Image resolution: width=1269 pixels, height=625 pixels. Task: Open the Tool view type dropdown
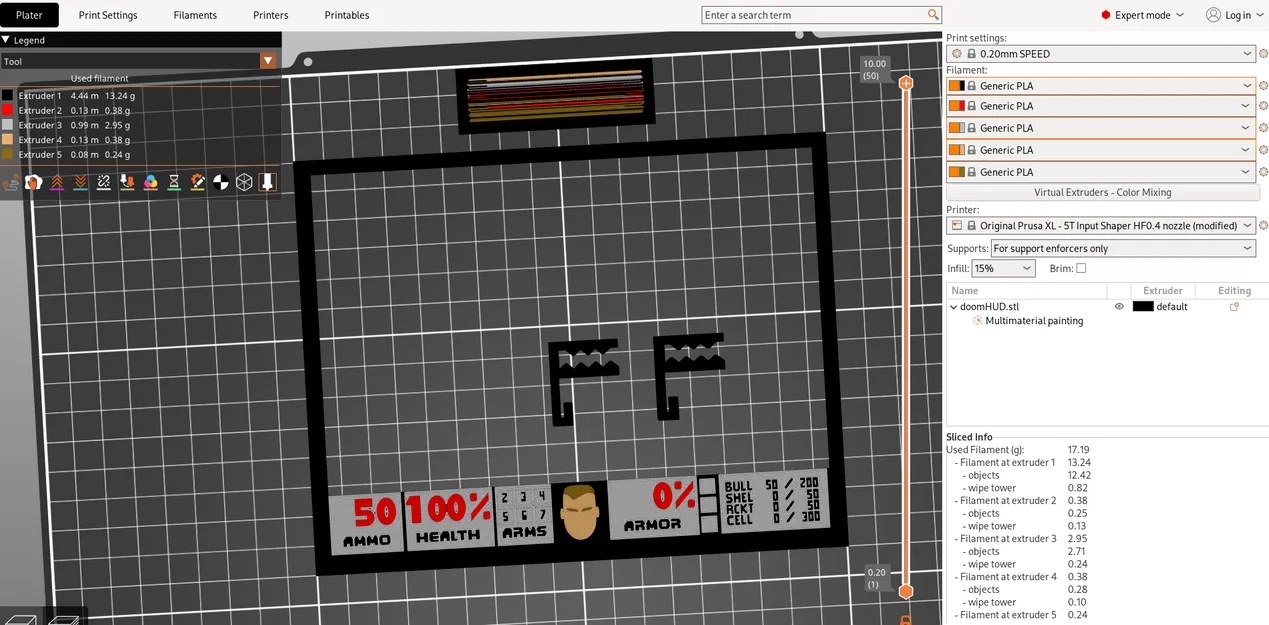(x=267, y=61)
